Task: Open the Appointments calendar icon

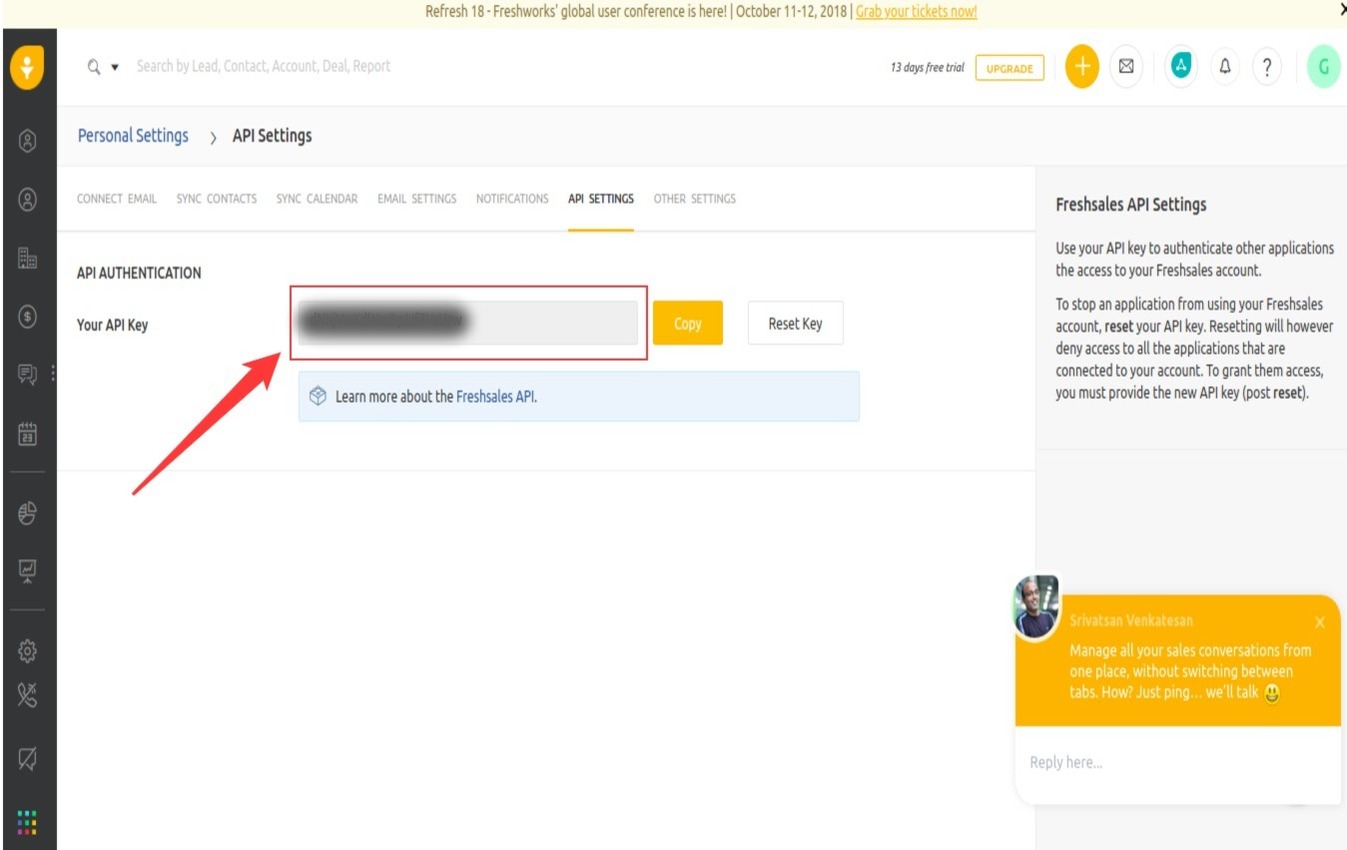Action: pos(27,433)
